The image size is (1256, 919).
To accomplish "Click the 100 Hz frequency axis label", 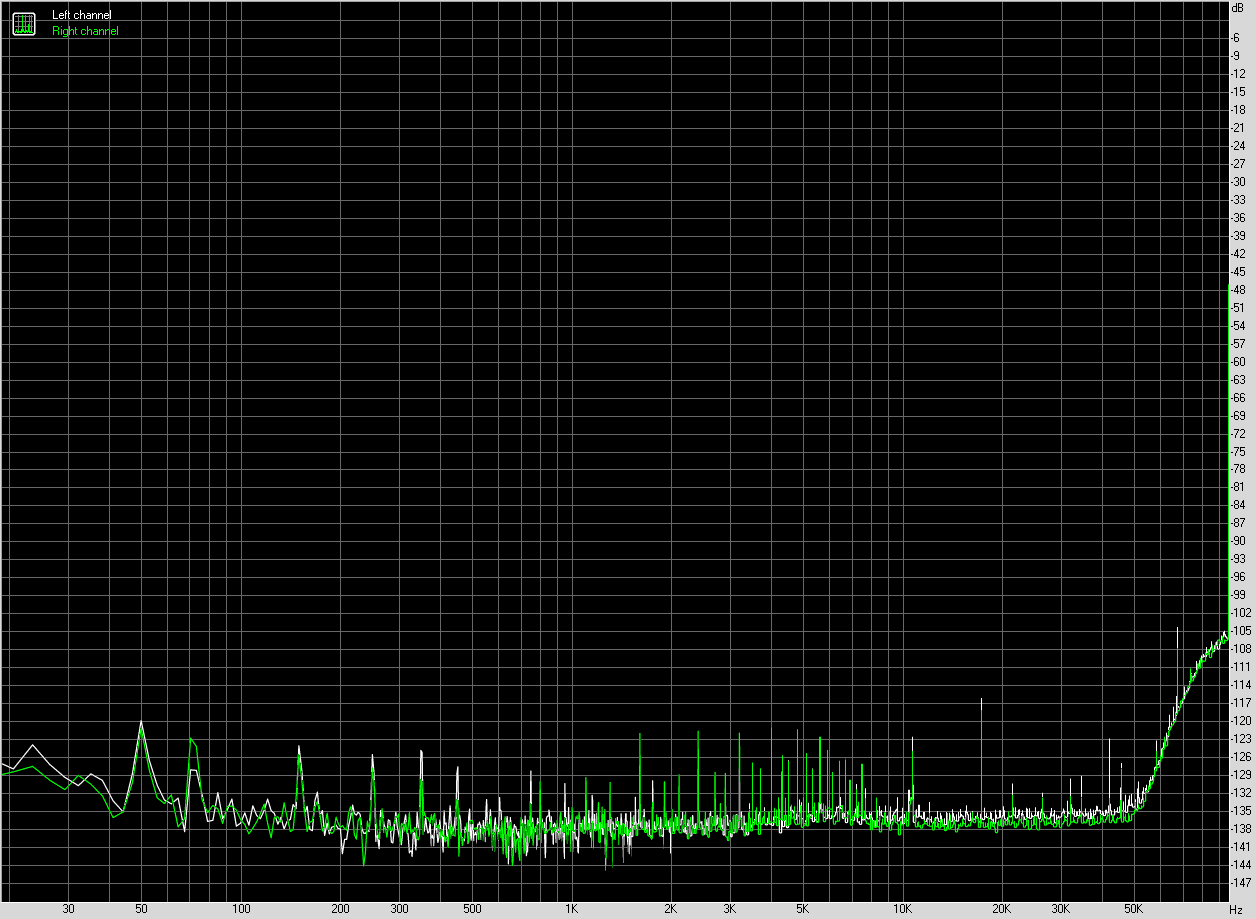I will 240,910.
